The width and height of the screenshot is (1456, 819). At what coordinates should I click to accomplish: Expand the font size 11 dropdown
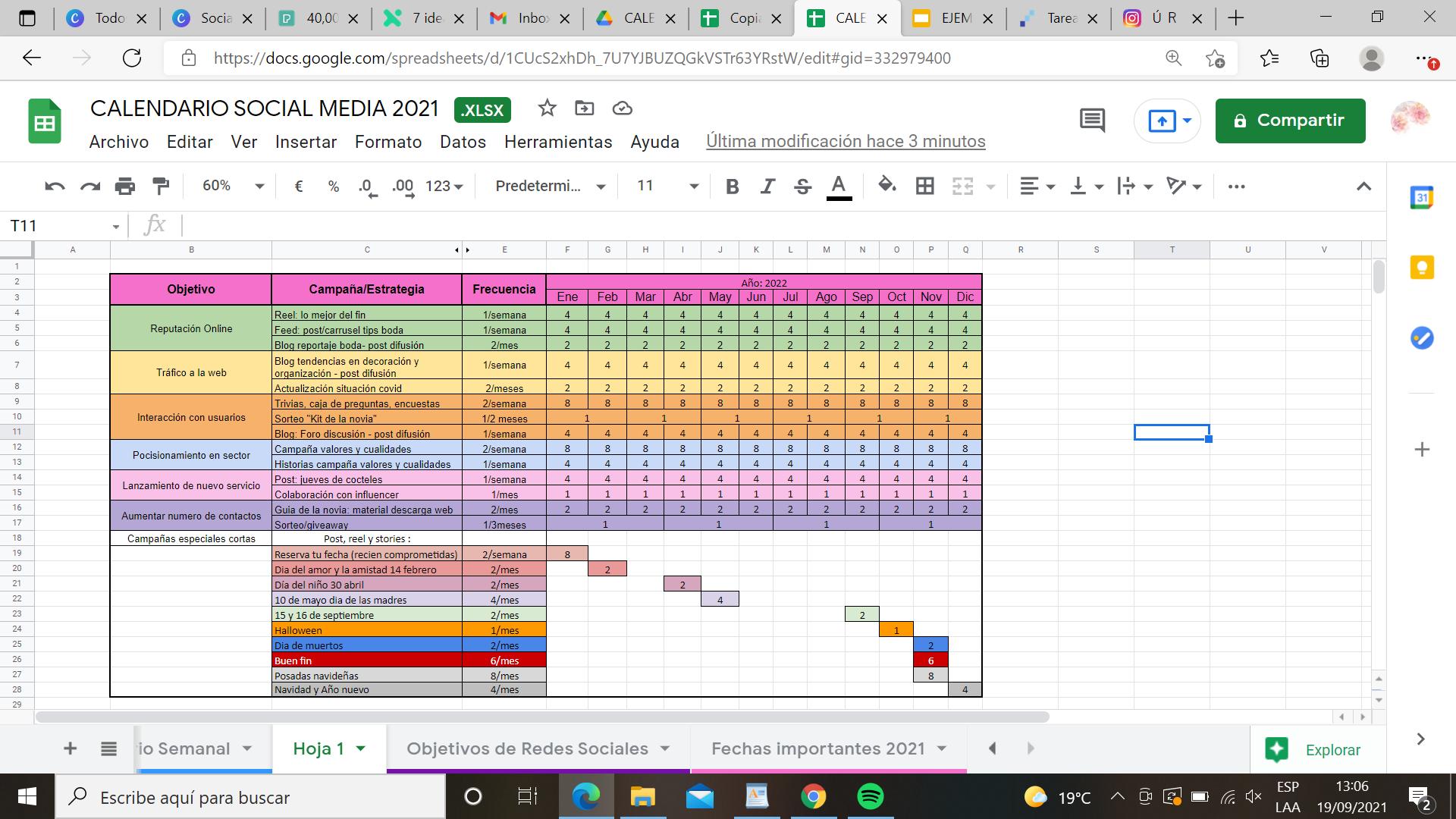pos(667,187)
